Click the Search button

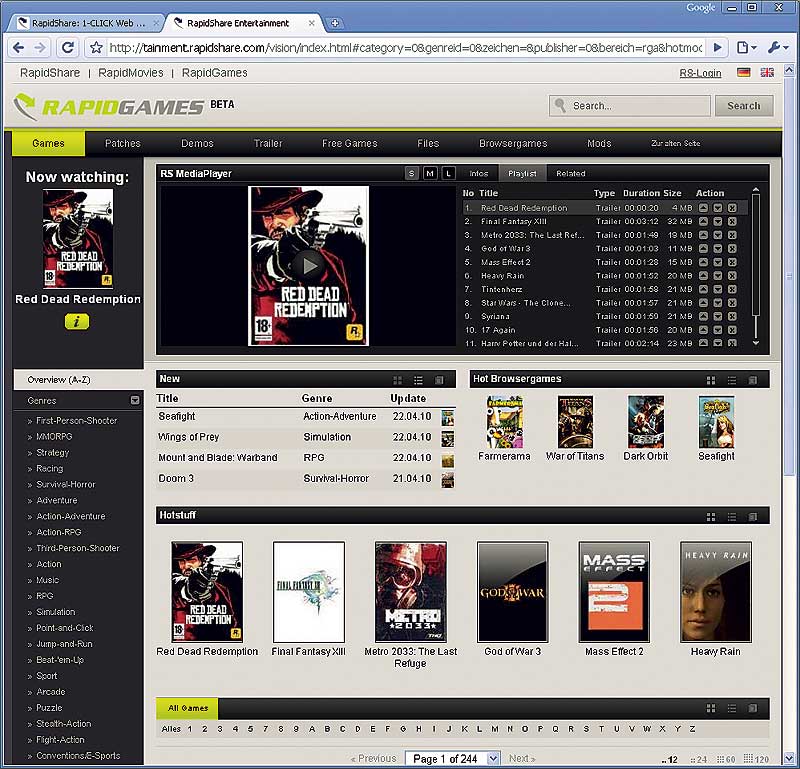744,106
